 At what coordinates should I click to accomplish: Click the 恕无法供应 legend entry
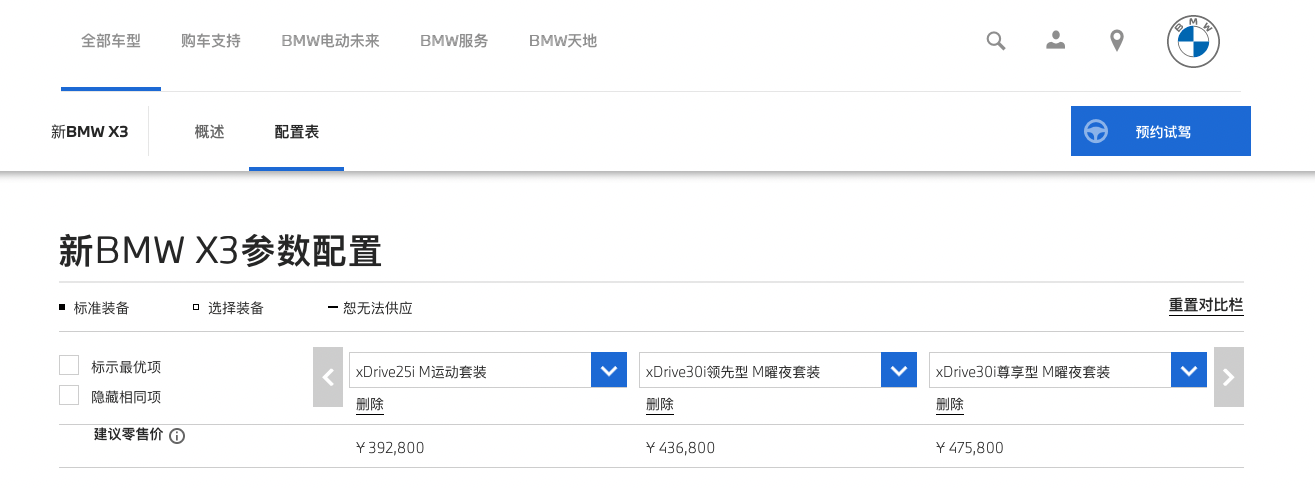(x=370, y=308)
